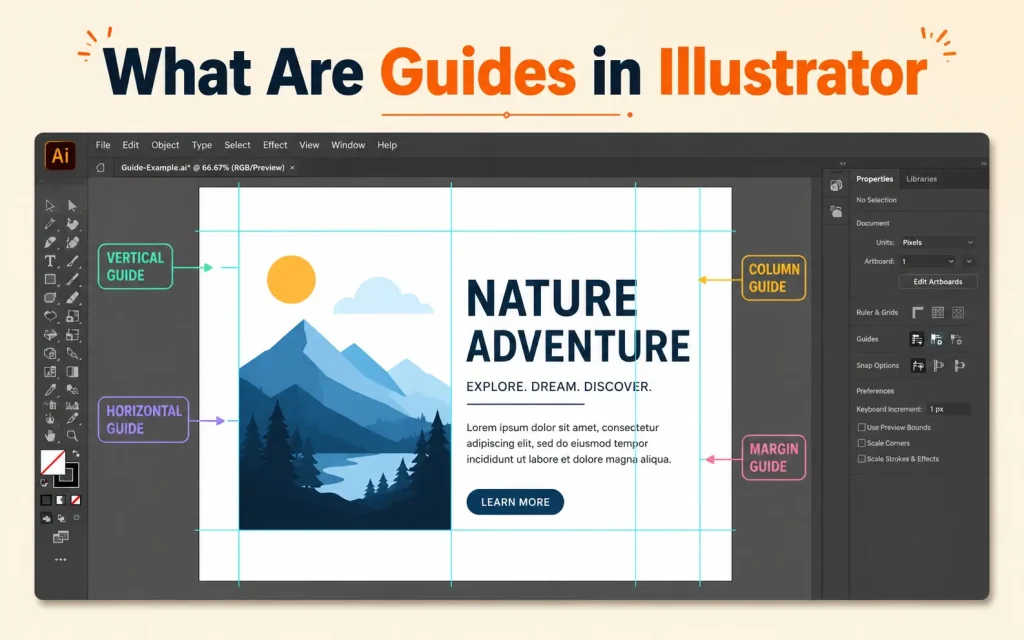Viewport: 1024px width, 640px height.
Task: Collapse the Properties panel double-arrow
Action: 984,163
